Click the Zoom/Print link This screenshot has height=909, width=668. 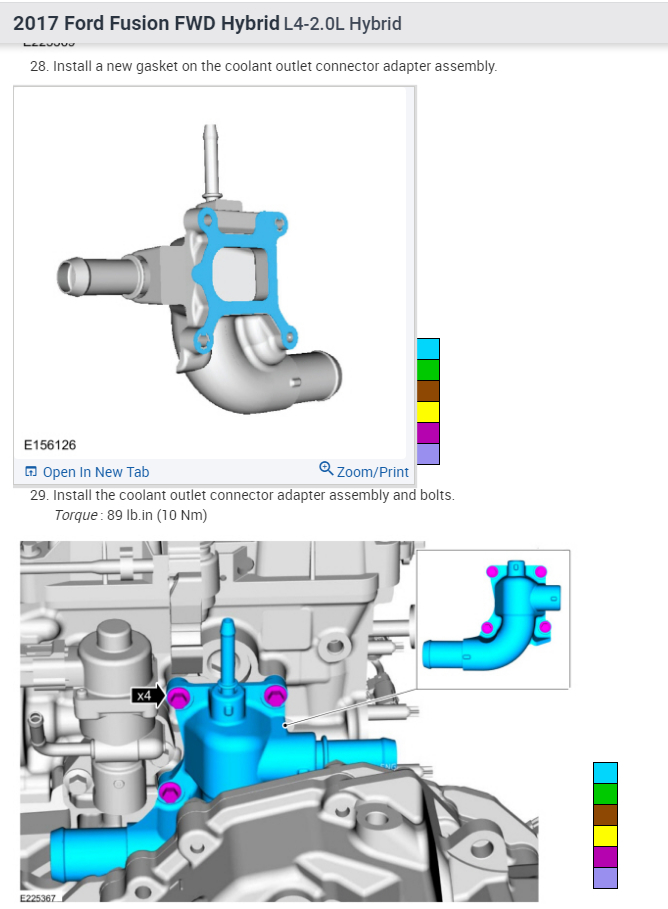tap(372, 472)
